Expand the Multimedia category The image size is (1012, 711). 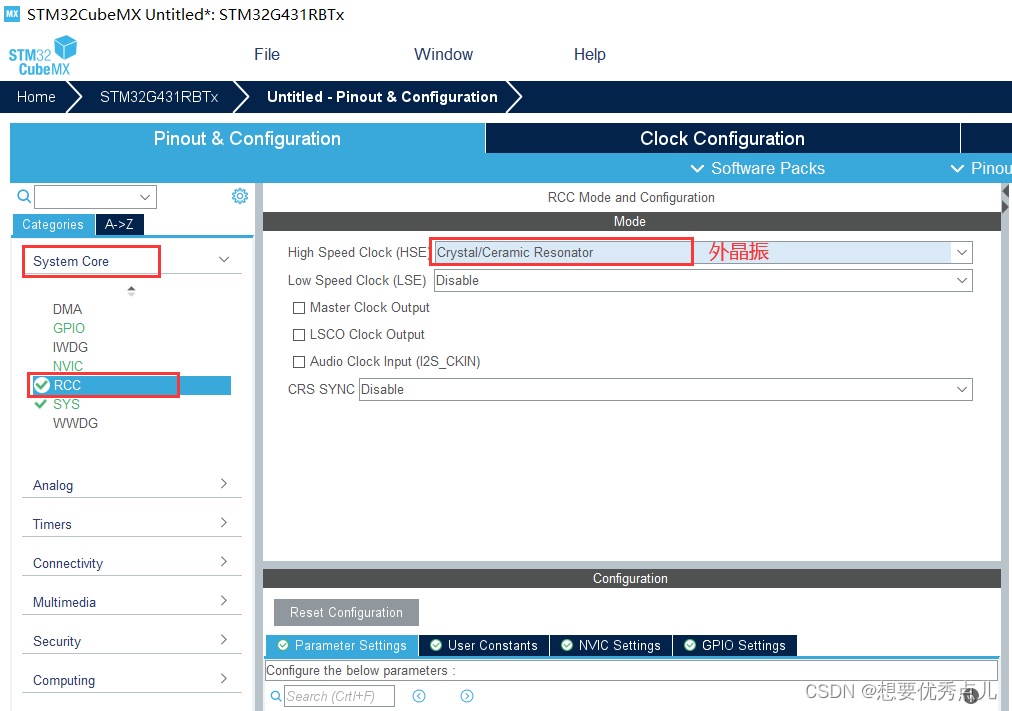[223, 601]
